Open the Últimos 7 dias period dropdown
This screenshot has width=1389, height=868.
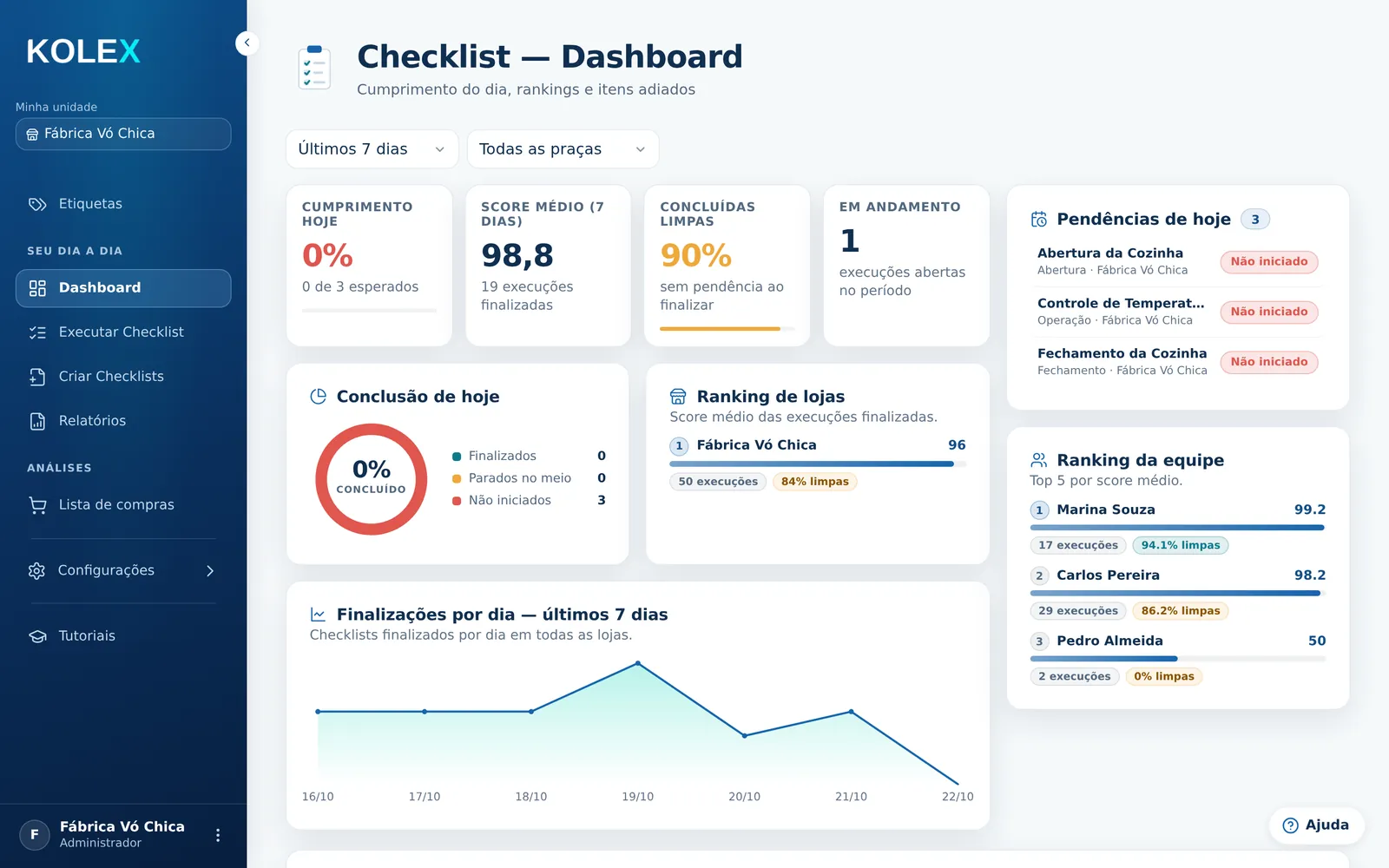tap(372, 149)
